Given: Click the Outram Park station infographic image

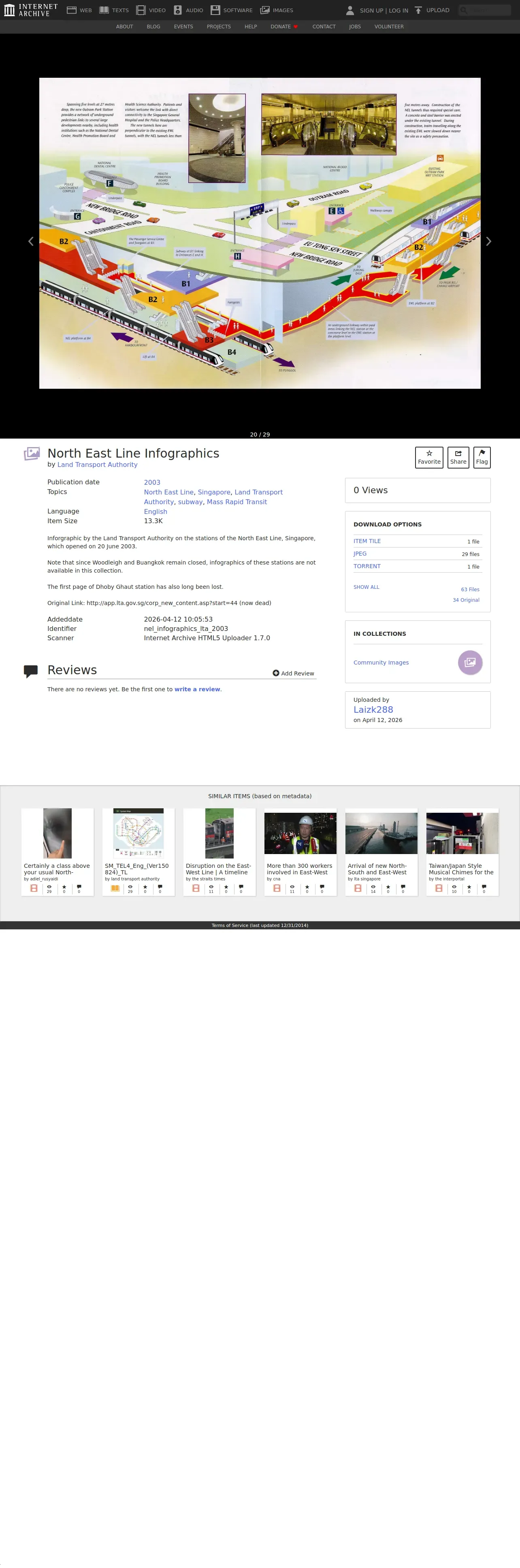Looking at the screenshot, I should pyautogui.click(x=260, y=233).
